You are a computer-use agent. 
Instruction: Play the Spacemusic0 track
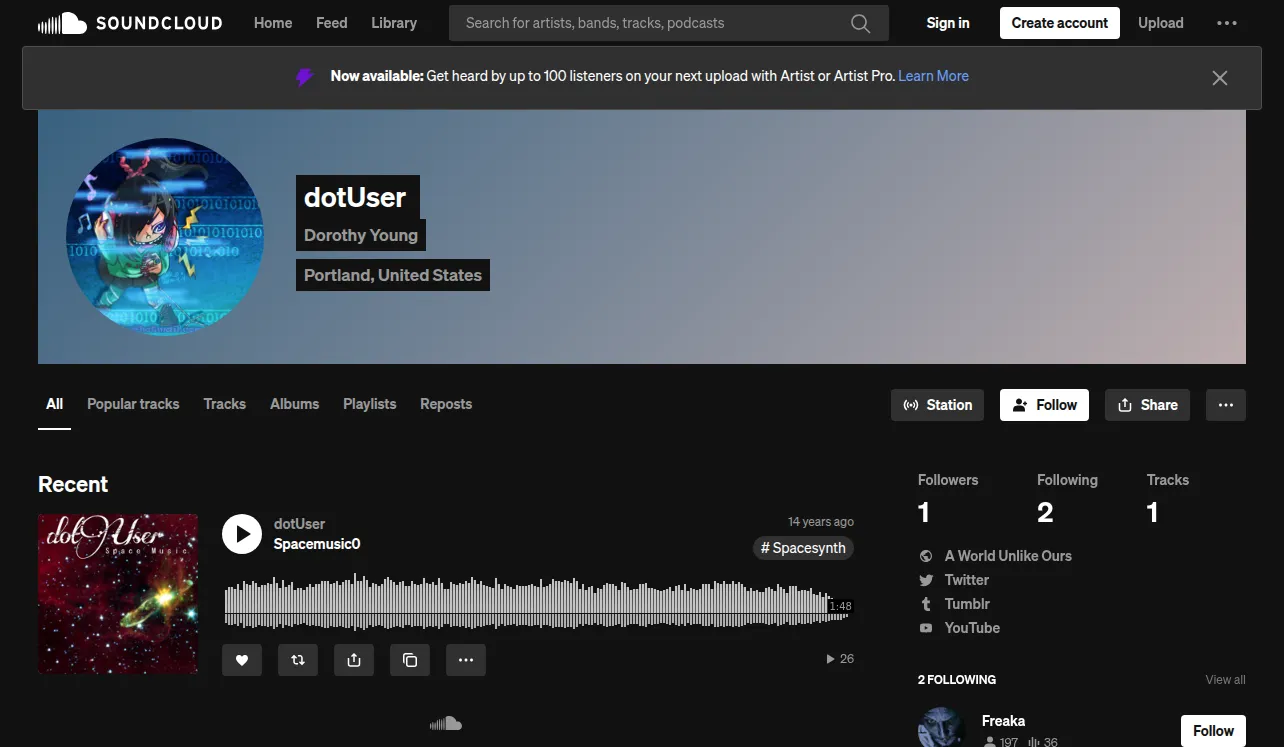pyautogui.click(x=242, y=534)
